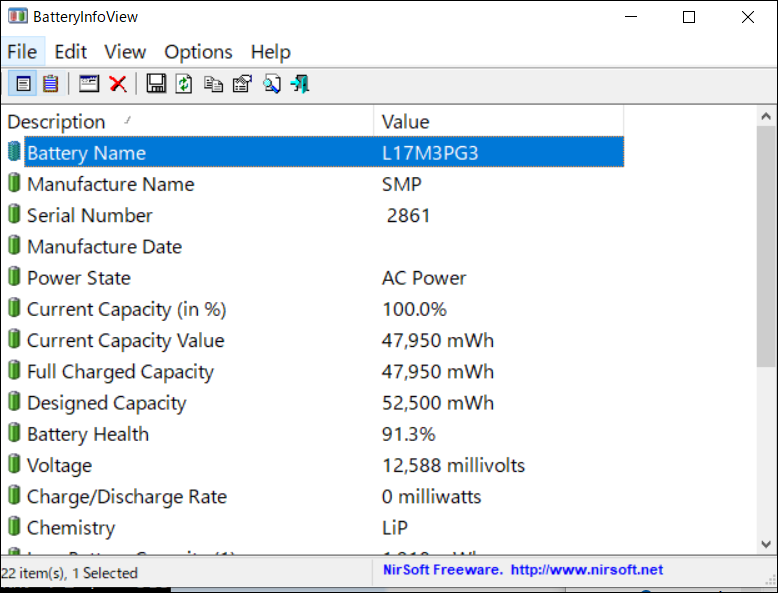Image resolution: width=778 pixels, height=593 pixels.
Task: Select the Current Capacity (in %) row
Action: tap(316, 309)
